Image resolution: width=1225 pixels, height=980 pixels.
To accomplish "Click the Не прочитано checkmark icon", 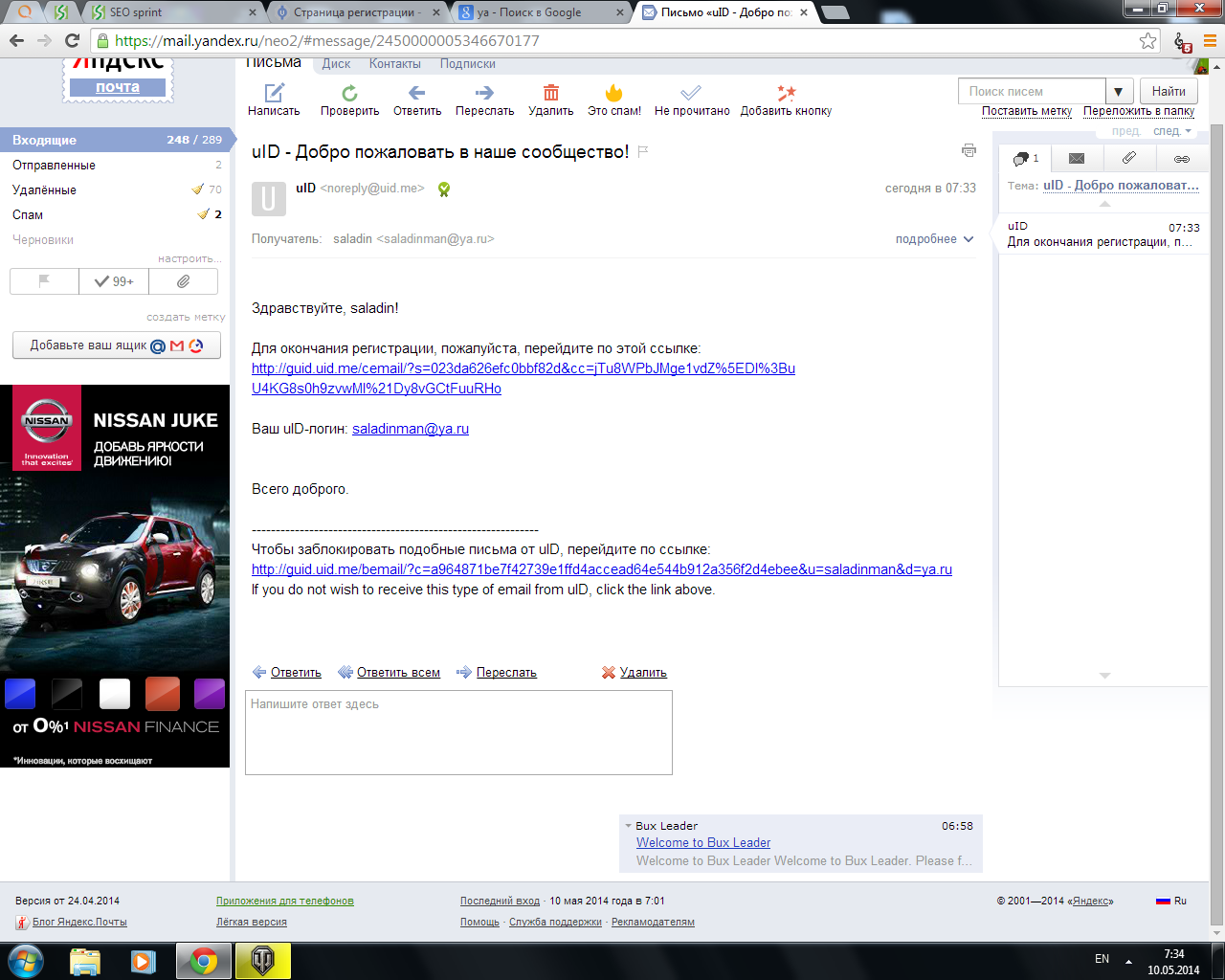I will [x=691, y=93].
